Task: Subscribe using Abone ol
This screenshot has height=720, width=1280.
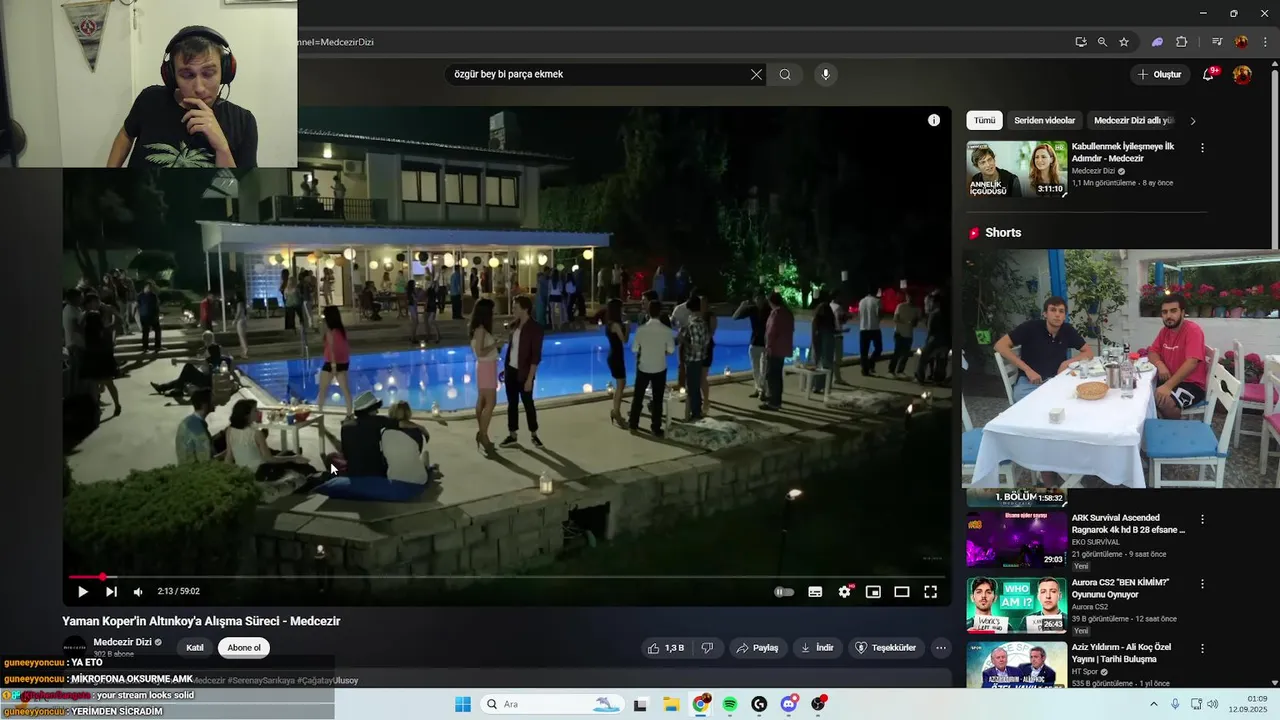Action: click(x=244, y=648)
